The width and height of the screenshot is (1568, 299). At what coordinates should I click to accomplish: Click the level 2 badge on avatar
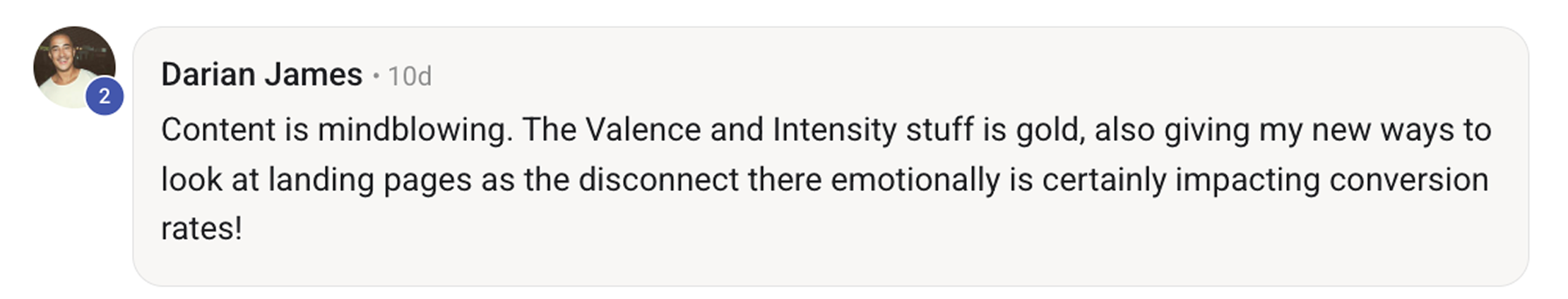pyautogui.click(x=105, y=96)
